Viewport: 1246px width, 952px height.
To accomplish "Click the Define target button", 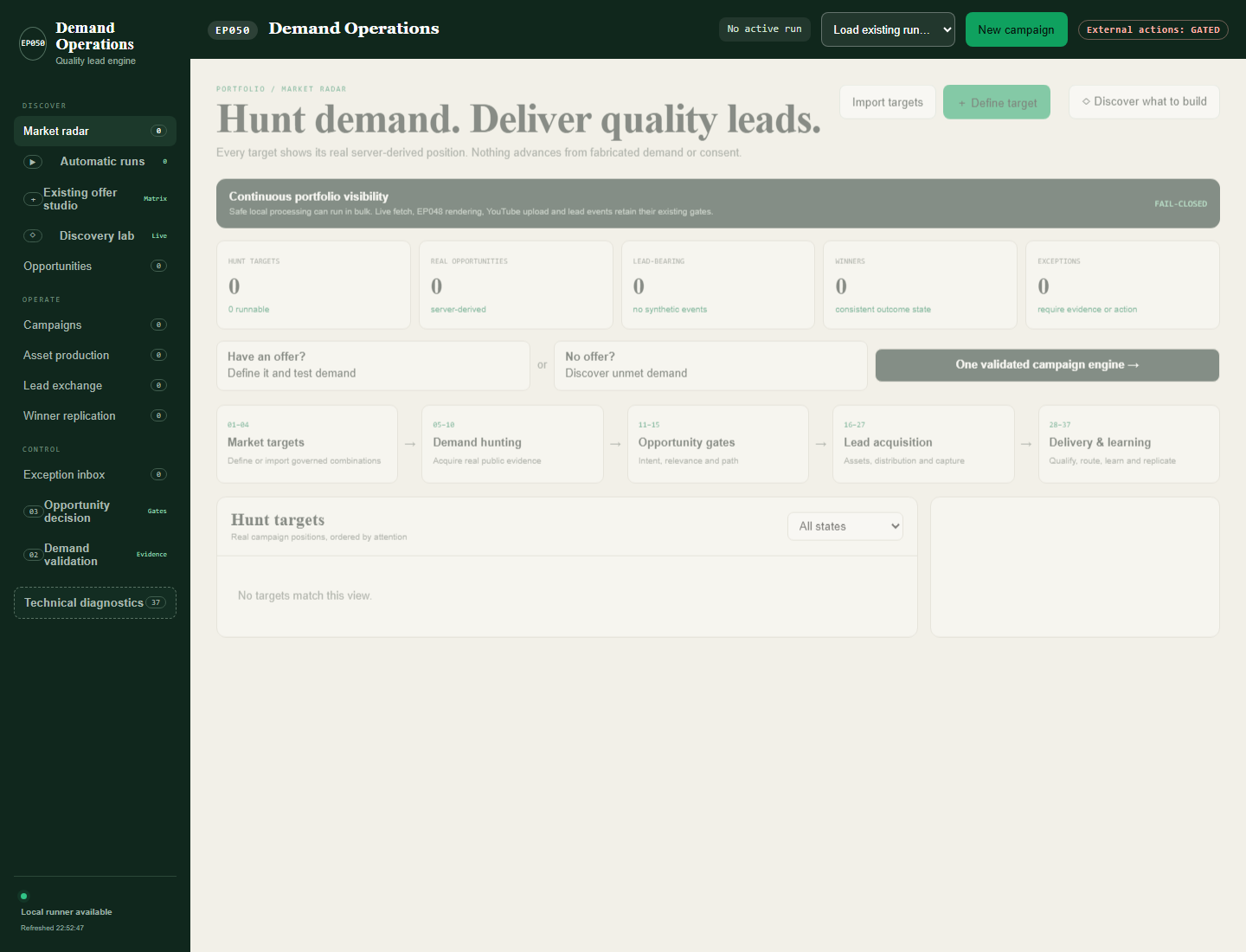I will (997, 102).
